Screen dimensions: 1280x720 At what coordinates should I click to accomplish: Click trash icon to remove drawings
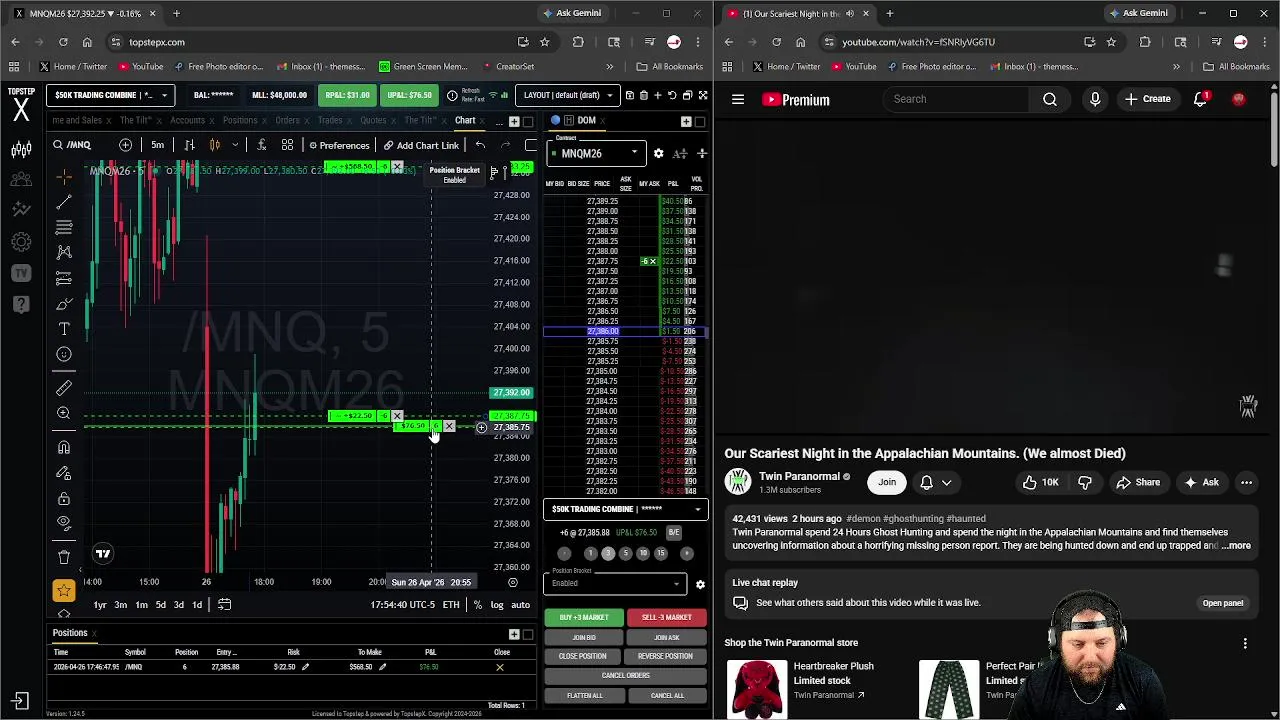pyautogui.click(x=64, y=556)
